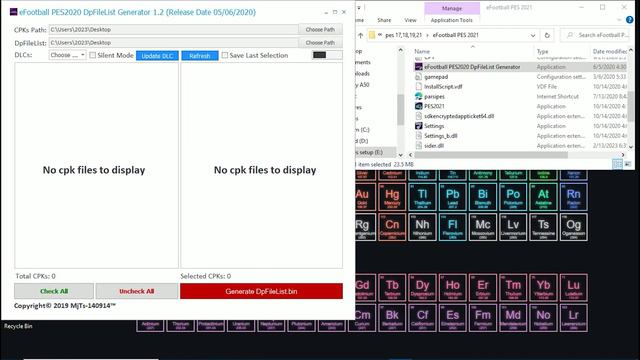
Task: Click the Explorer Up arrow navigation icon
Action: [x=360, y=35]
